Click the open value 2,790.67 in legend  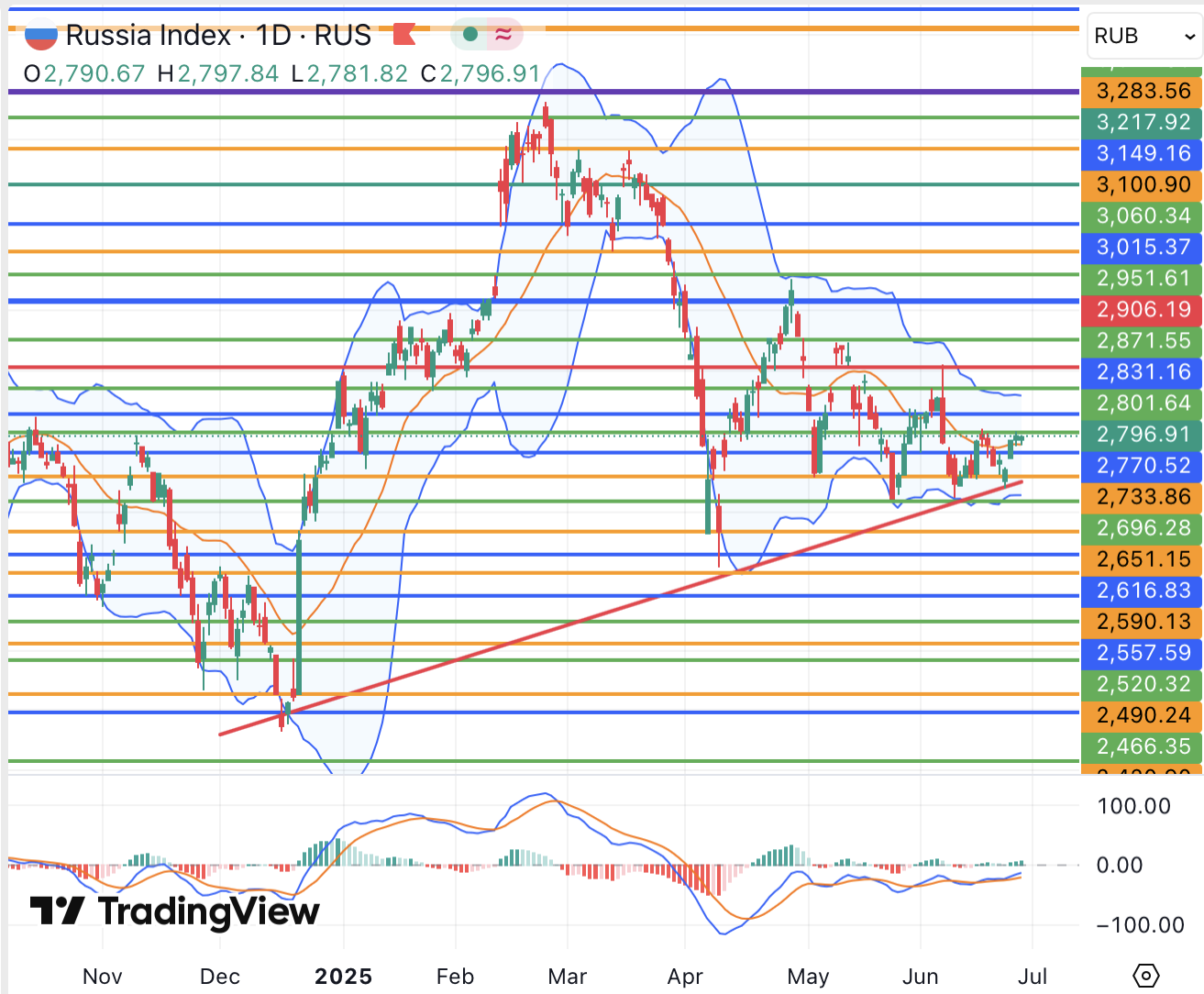[94, 73]
